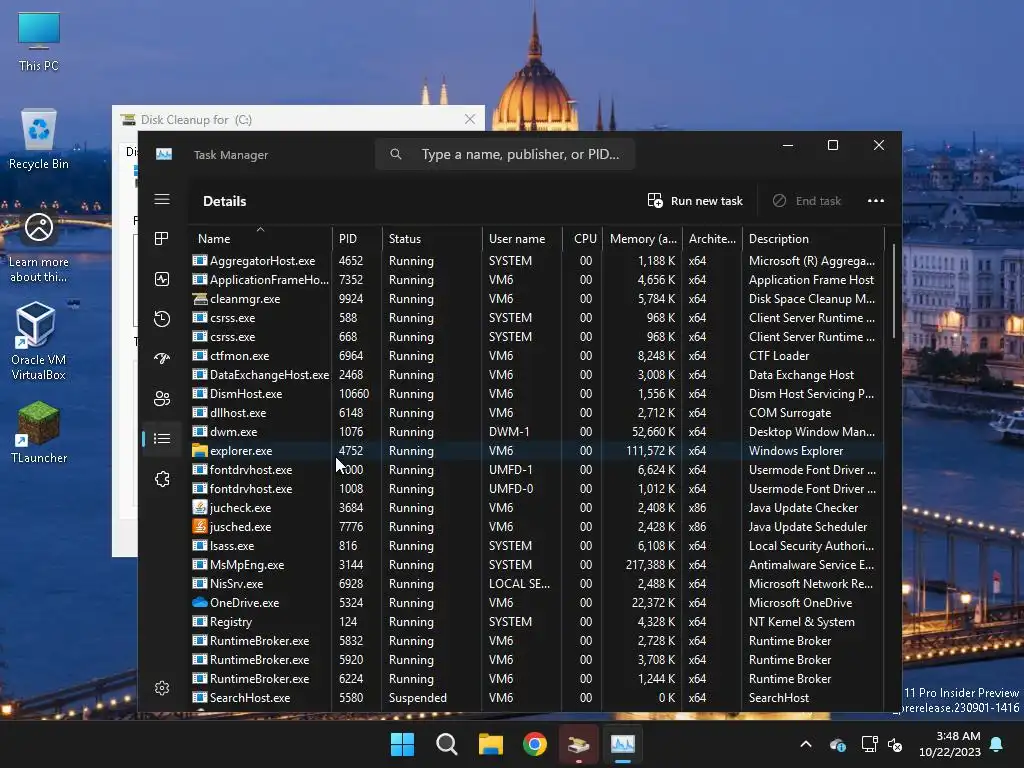This screenshot has width=1024, height=768.
Task: Select the dwm.exe process
Action: point(537,432)
